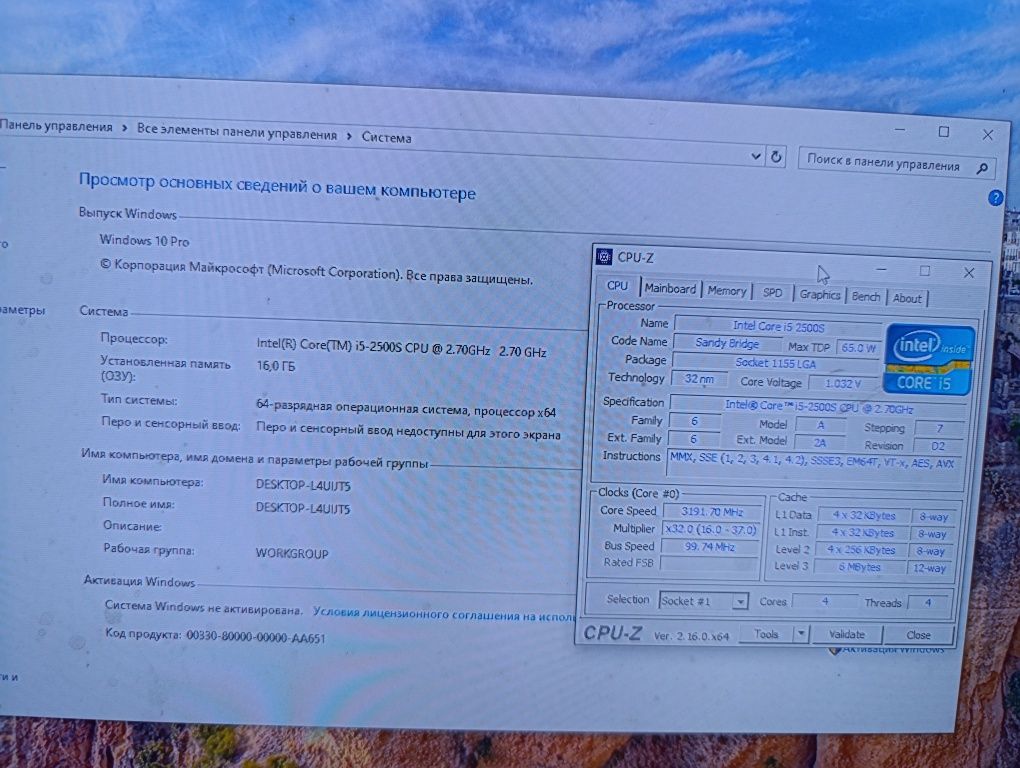Click the '3191.70 MHz' core speed value
Image resolution: width=1020 pixels, height=768 pixels.
[x=712, y=512]
